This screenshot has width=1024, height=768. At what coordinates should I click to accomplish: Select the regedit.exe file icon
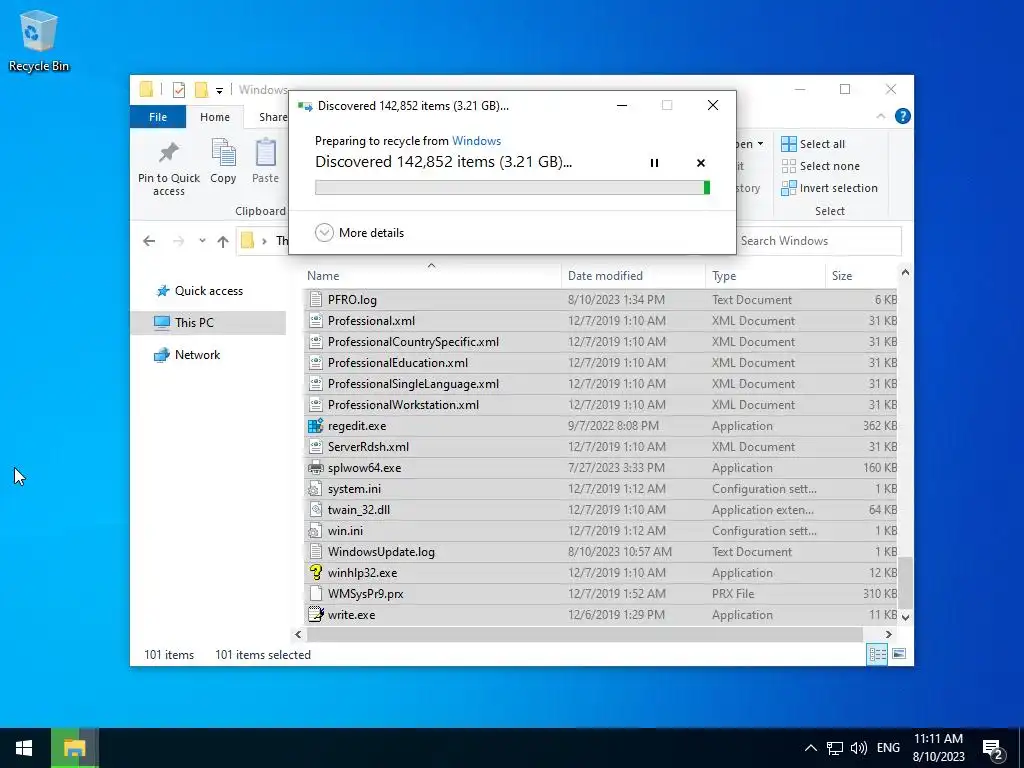315,426
